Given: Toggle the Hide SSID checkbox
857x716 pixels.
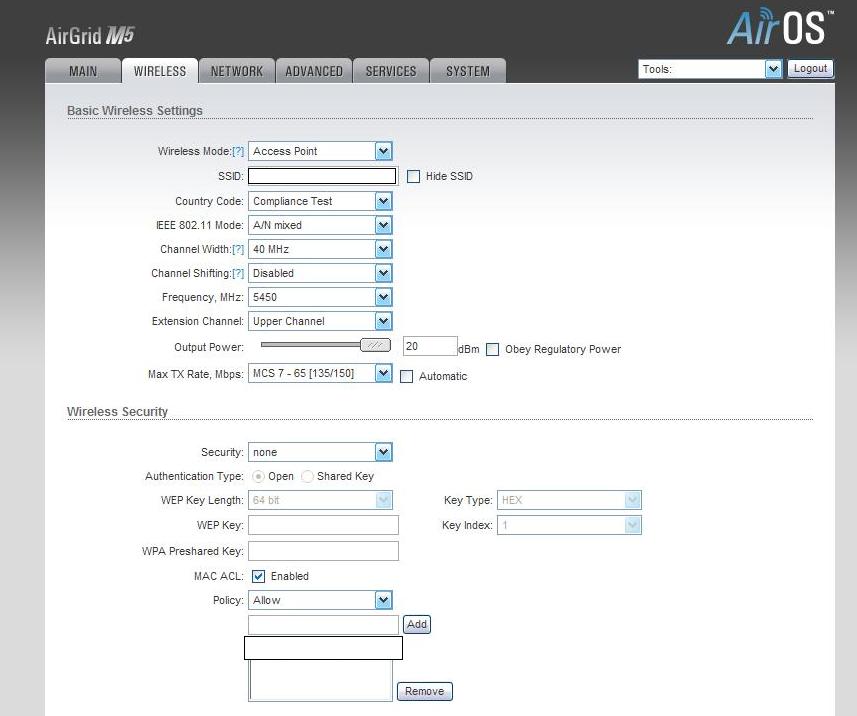Looking at the screenshot, I should pyautogui.click(x=413, y=177).
